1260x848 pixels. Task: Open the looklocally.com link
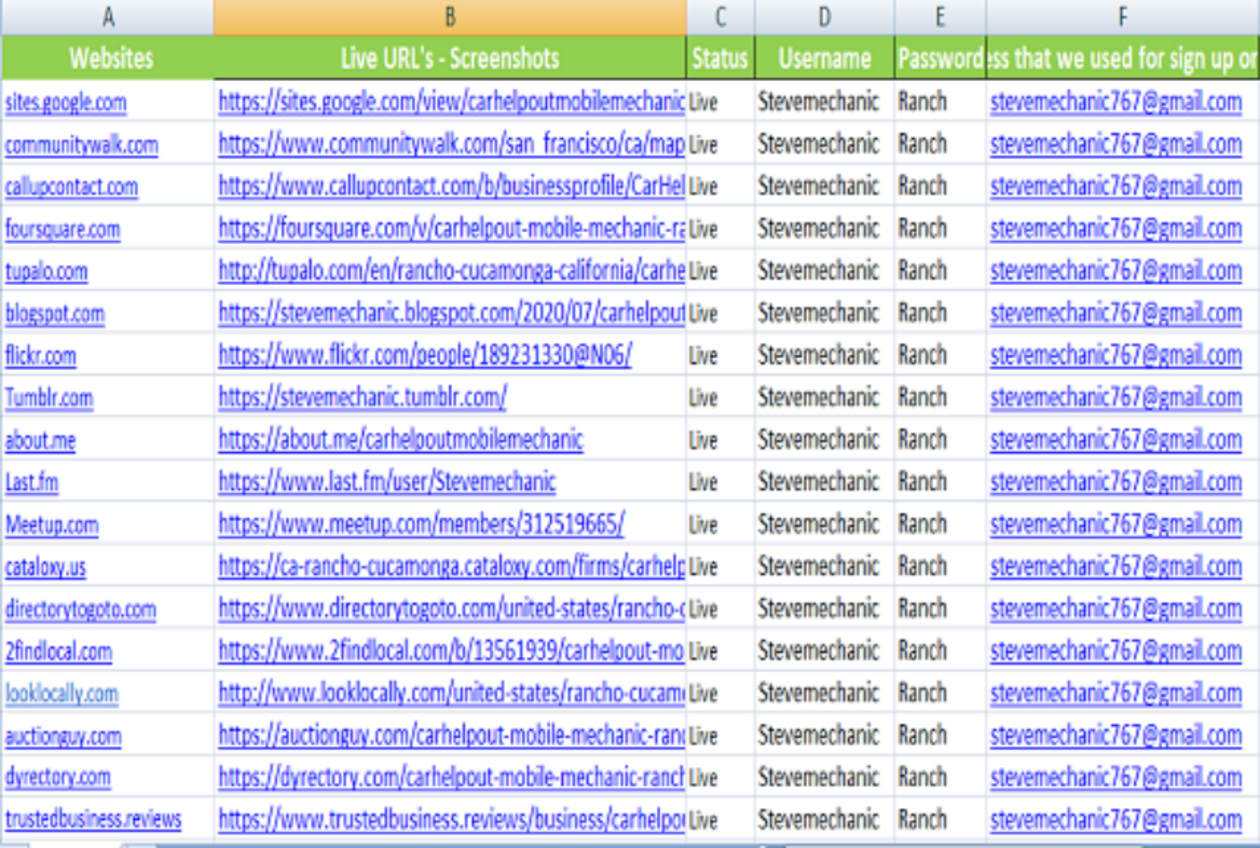click(x=62, y=693)
